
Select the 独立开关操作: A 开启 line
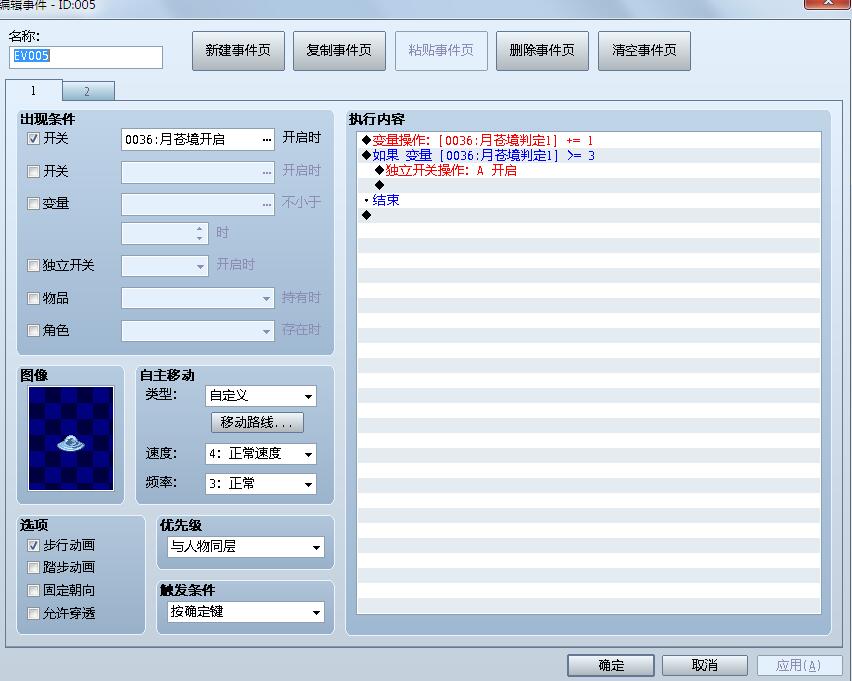point(589,171)
